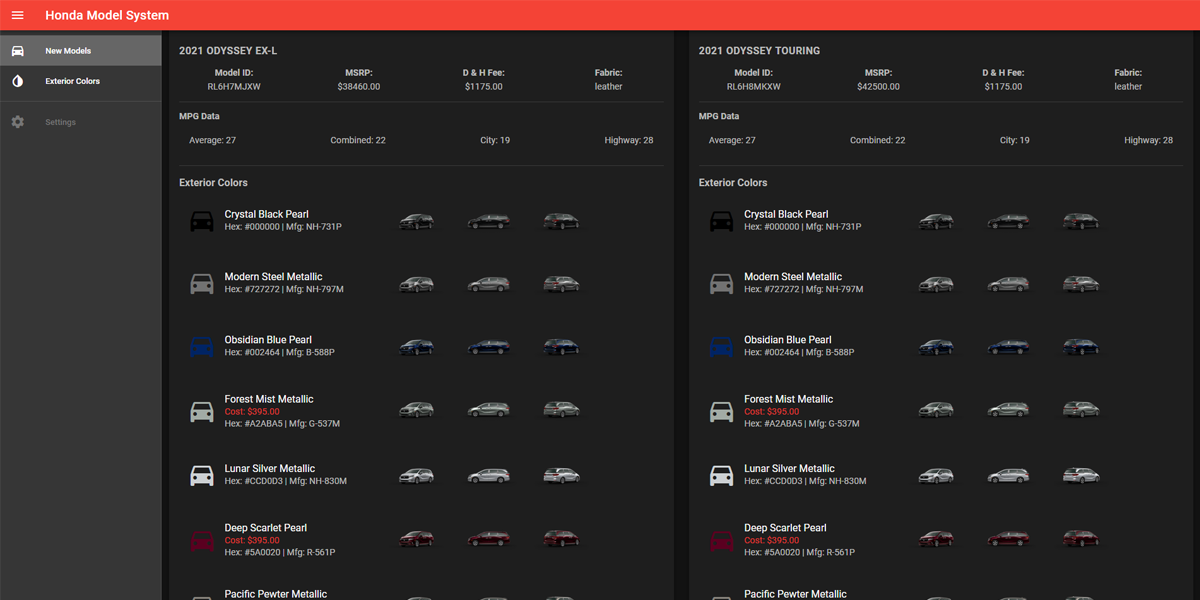Viewport: 1200px width, 600px height.
Task: Click Forest Mist Metallic car icon in Touring
Action: (722, 411)
